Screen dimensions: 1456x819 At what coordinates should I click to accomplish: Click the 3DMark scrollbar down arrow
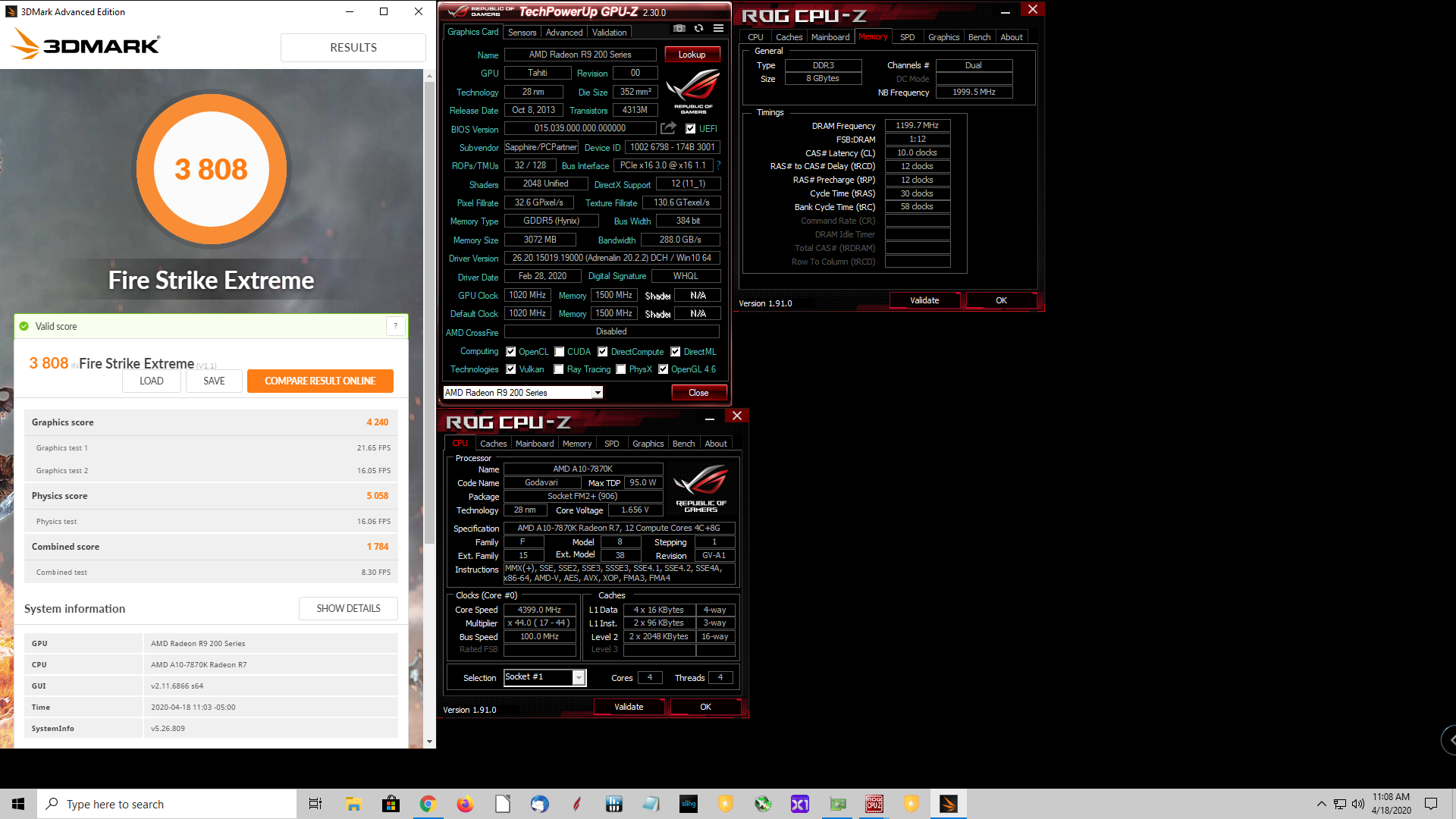click(429, 742)
